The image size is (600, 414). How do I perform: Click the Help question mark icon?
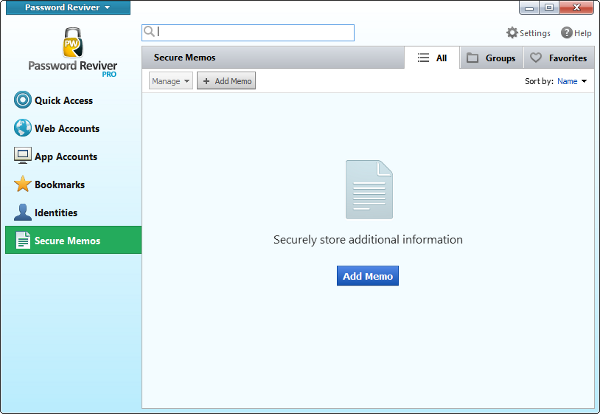pyautogui.click(x=566, y=33)
